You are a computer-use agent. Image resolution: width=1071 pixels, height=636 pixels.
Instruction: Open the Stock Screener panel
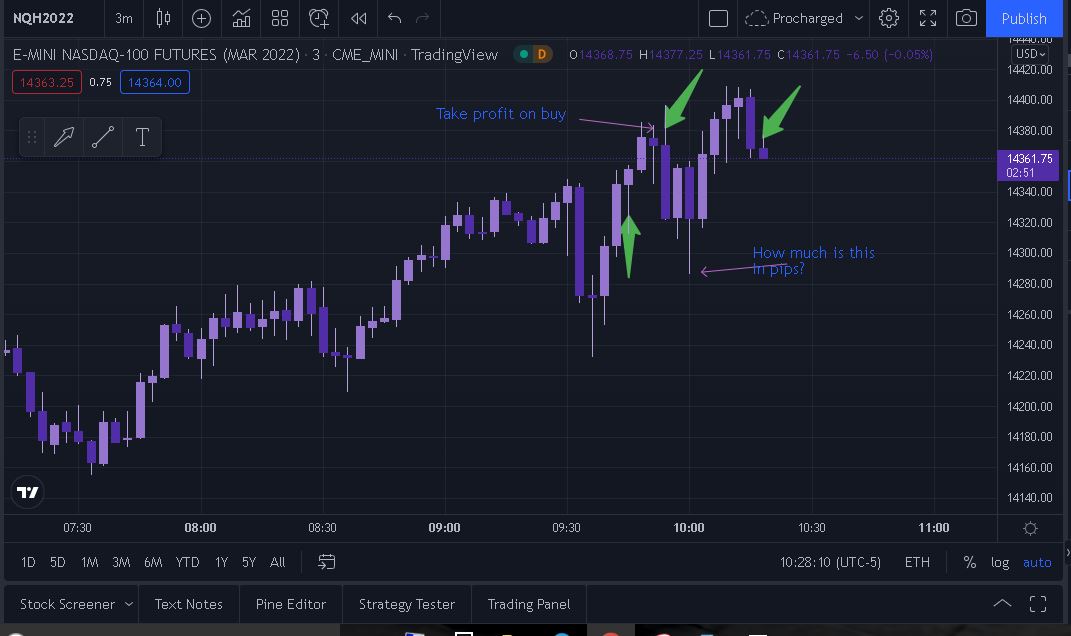(68, 605)
